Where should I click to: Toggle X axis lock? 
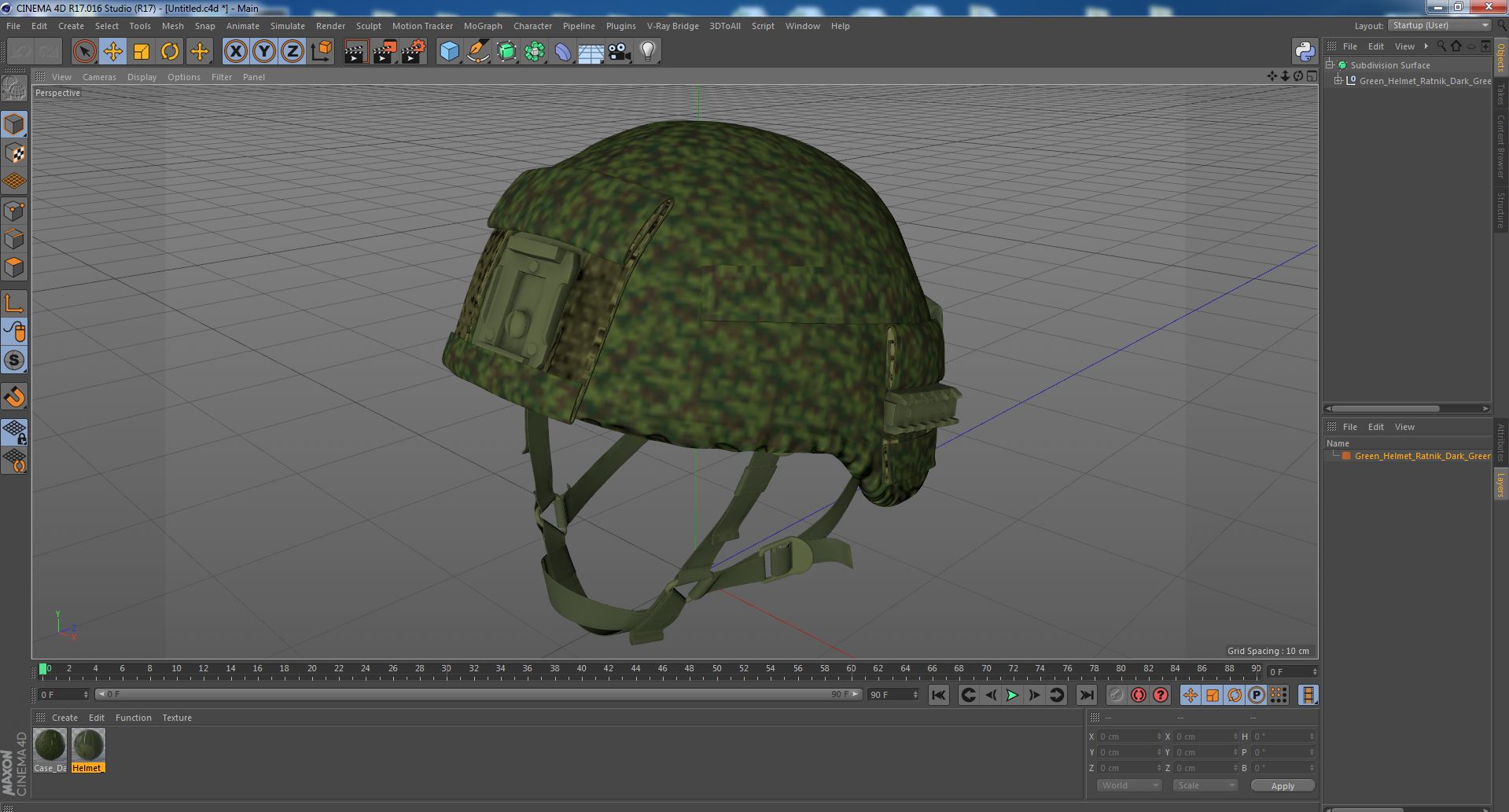pos(235,52)
